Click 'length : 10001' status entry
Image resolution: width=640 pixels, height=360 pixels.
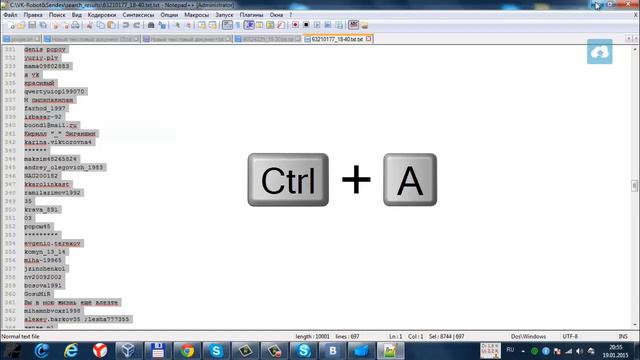[x=312, y=336]
